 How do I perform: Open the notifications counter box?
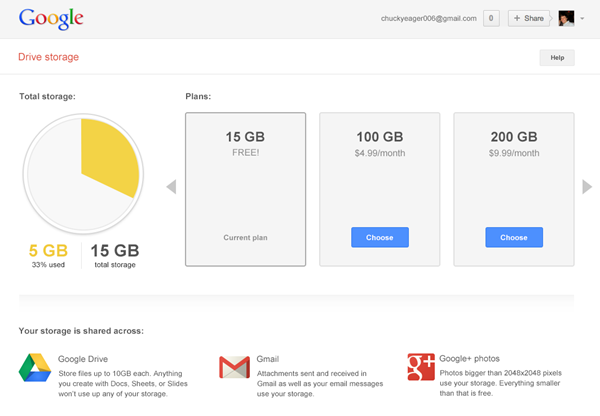coord(491,18)
